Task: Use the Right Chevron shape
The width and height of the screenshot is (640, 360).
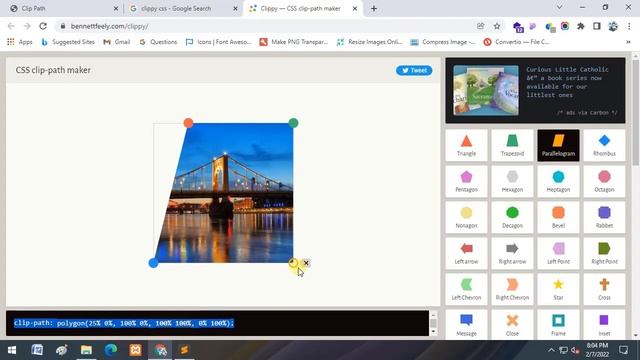Action: (x=512, y=289)
